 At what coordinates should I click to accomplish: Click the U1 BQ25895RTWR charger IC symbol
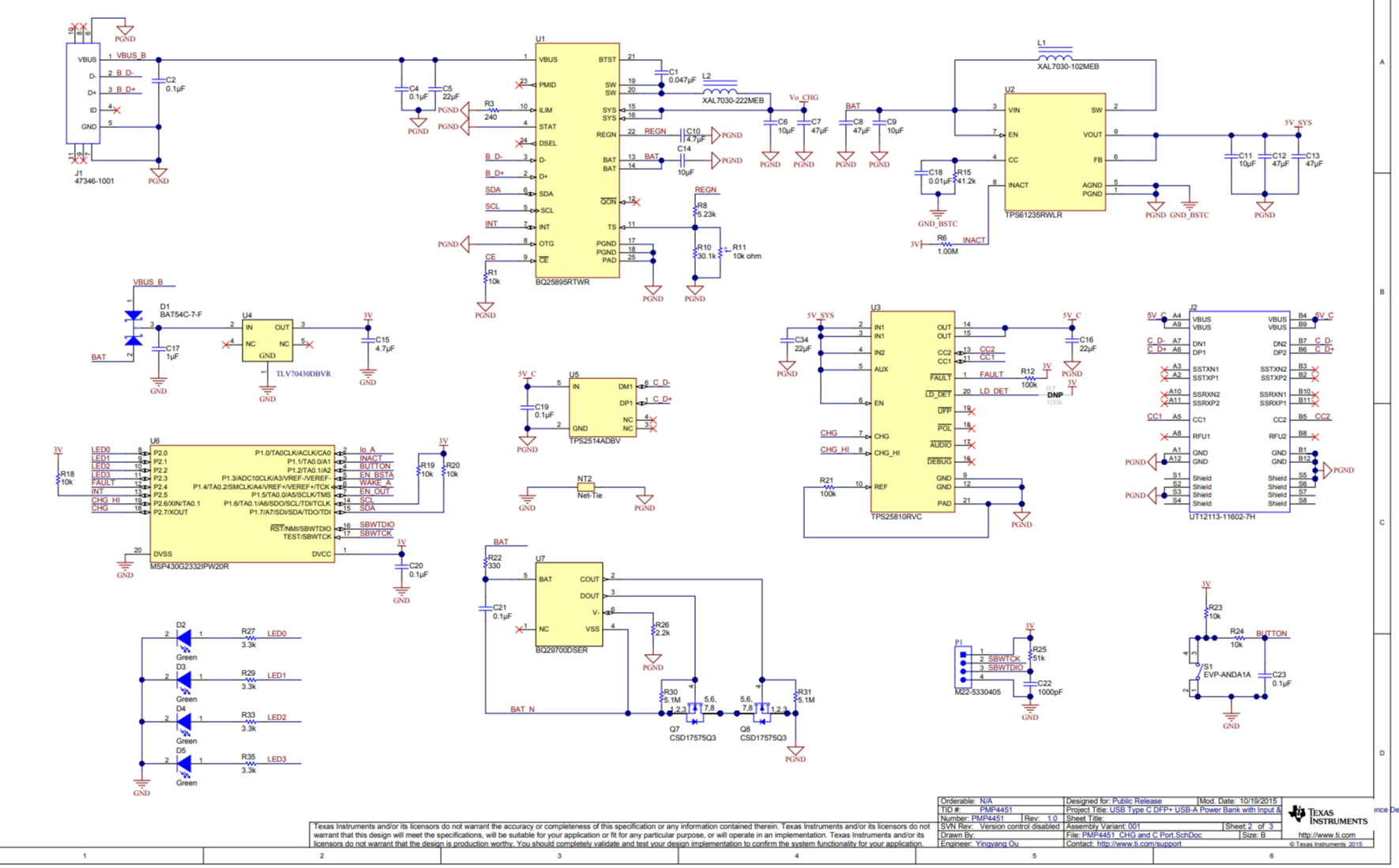577,160
